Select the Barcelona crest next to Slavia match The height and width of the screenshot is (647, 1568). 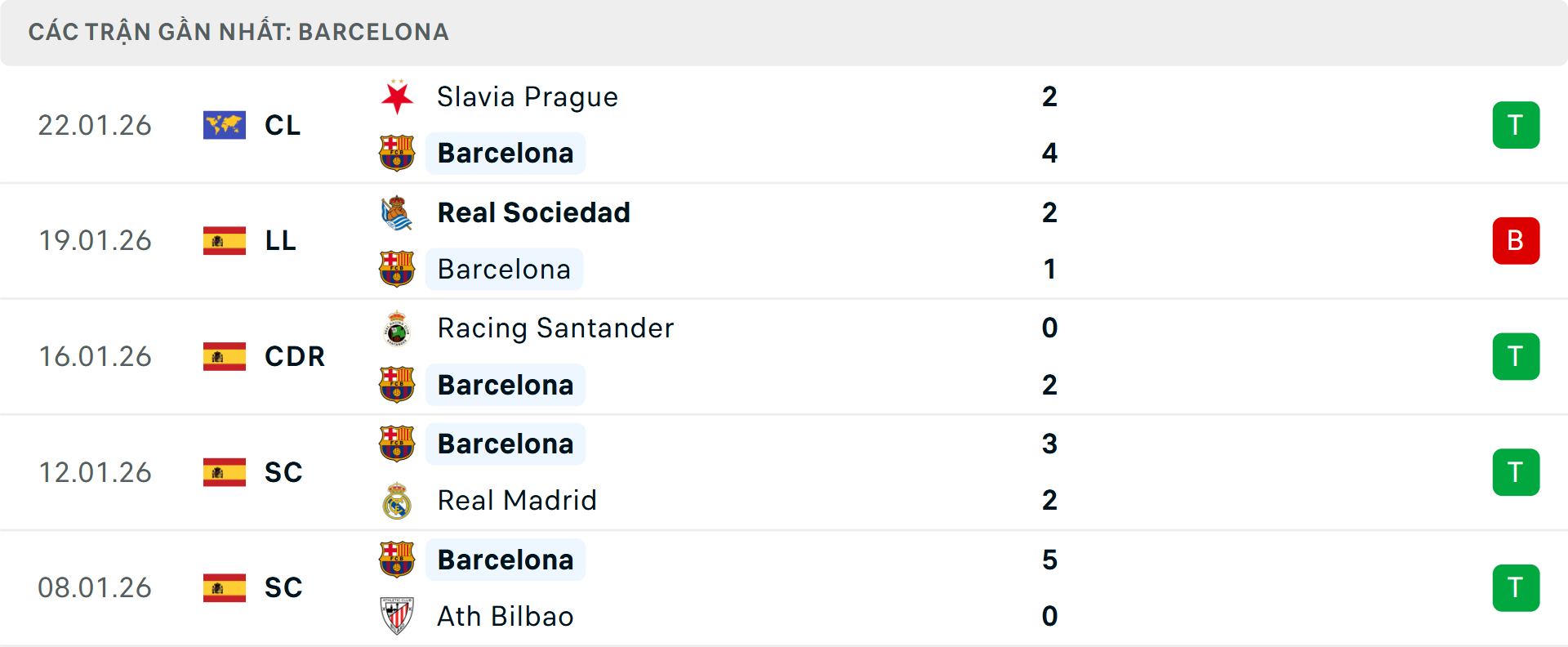point(398,153)
